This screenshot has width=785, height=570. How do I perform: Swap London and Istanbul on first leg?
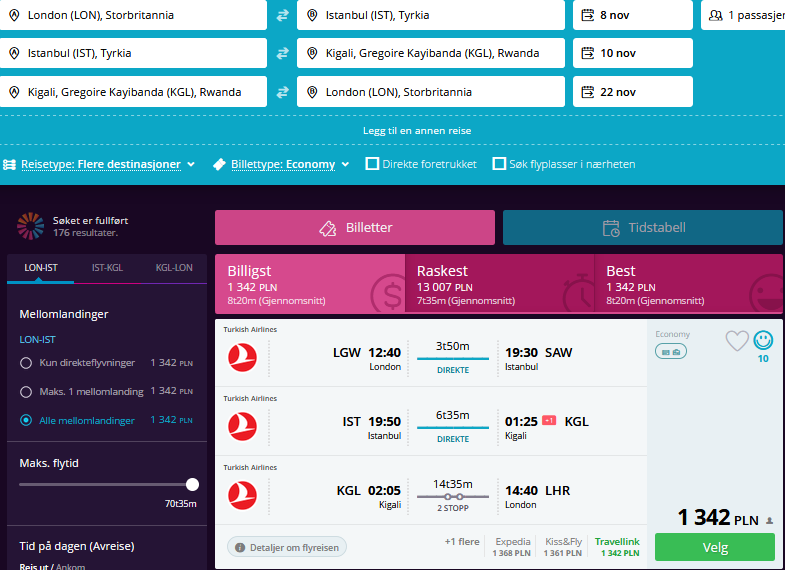coord(282,15)
